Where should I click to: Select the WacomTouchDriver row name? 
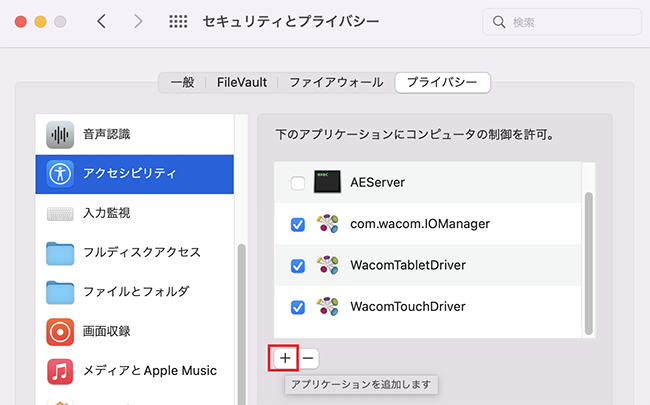(408, 307)
